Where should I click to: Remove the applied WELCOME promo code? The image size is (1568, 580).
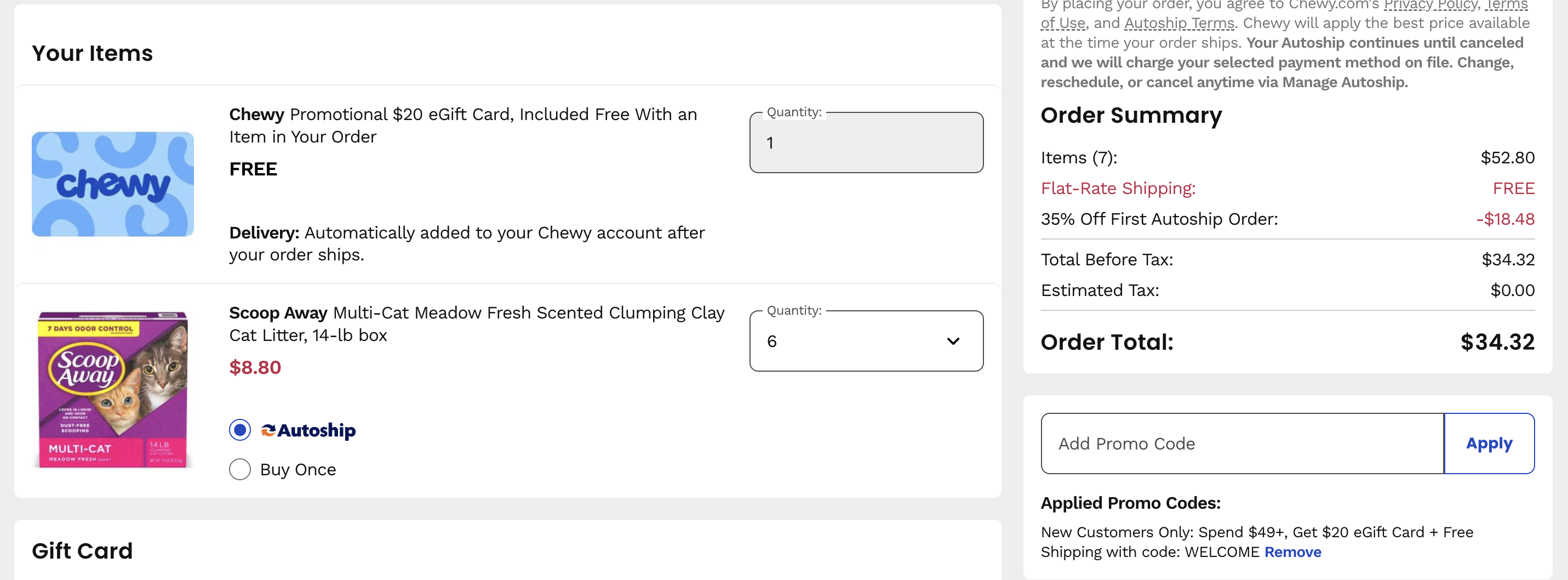tap(1292, 552)
